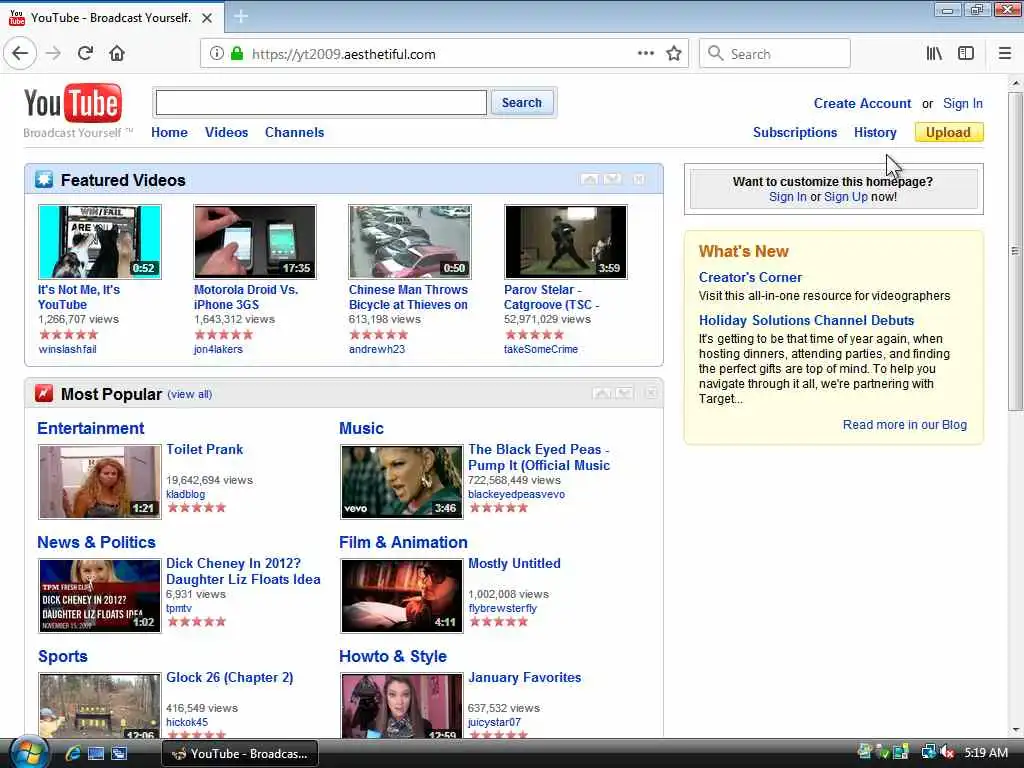The image size is (1024, 768).
Task: Open the Parov Stelar Catgroove thumbnail
Action: pyautogui.click(x=566, y=242)
